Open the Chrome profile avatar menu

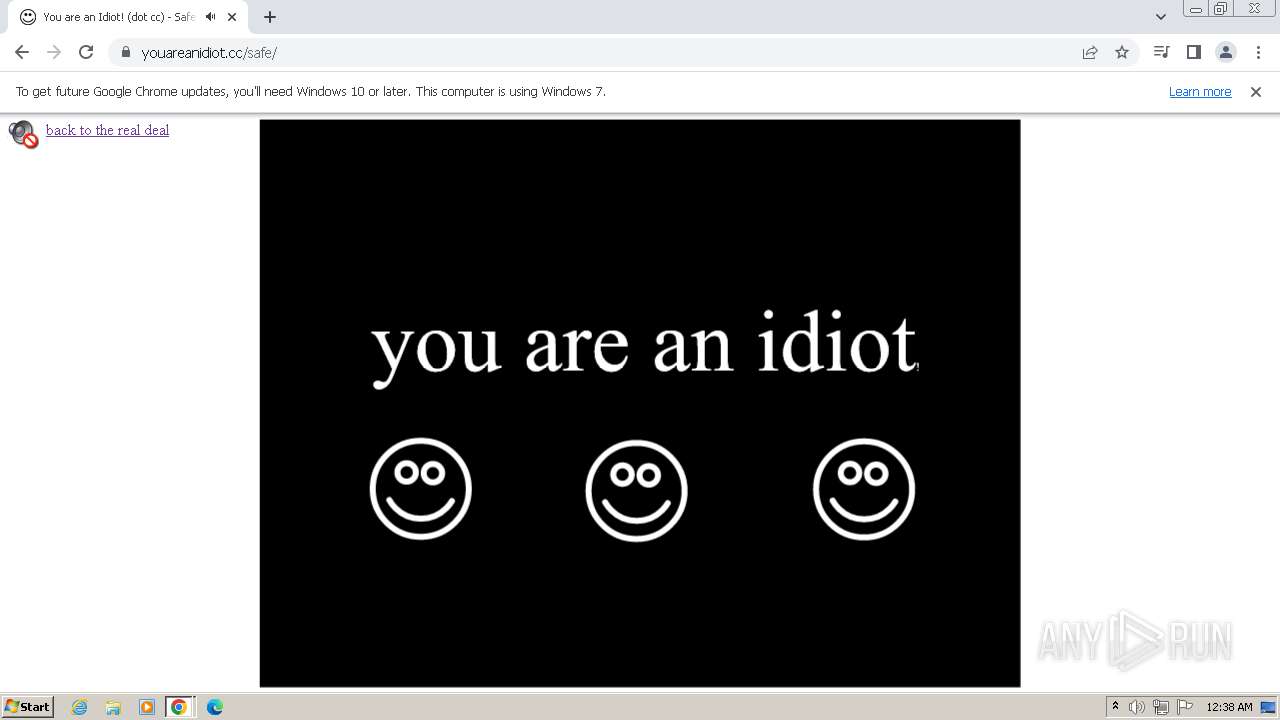[1225, 52]
